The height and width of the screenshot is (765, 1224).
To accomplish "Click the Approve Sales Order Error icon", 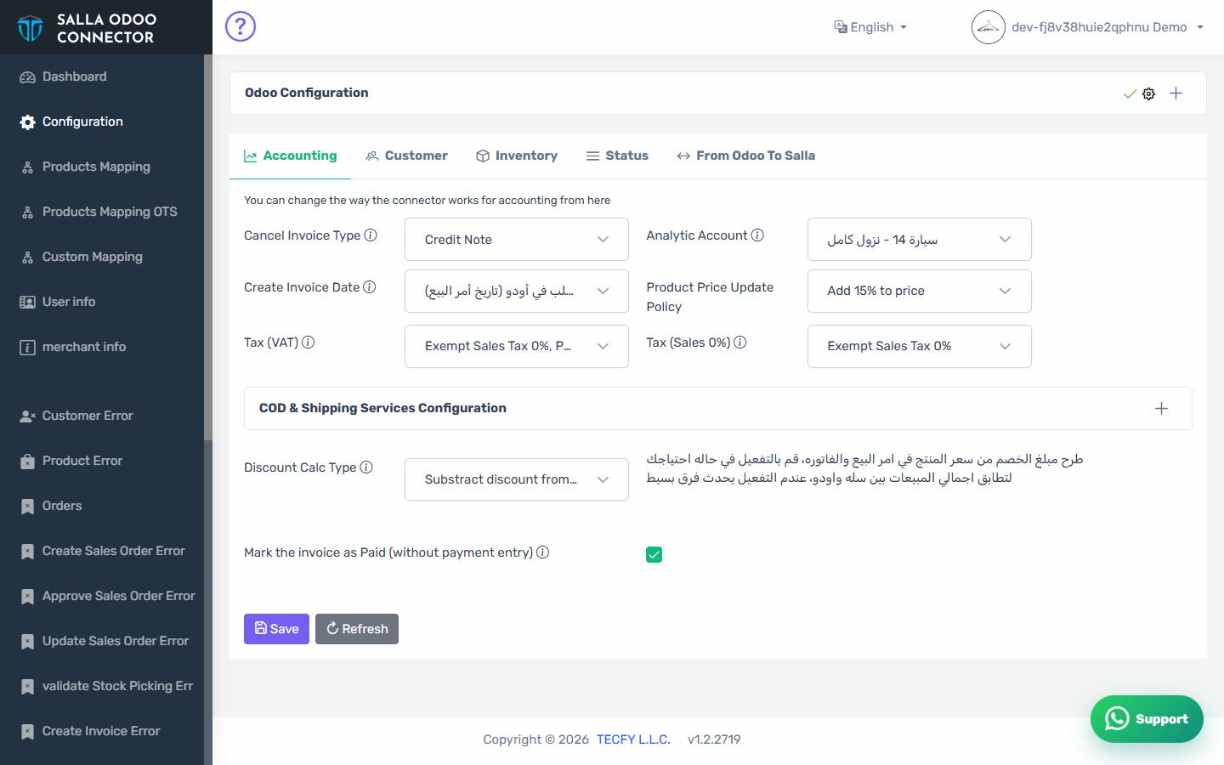I will click(27, 596).
